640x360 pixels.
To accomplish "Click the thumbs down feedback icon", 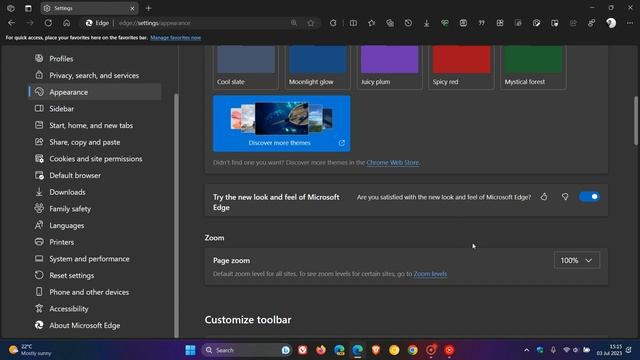I will click(x=565, y=197).
